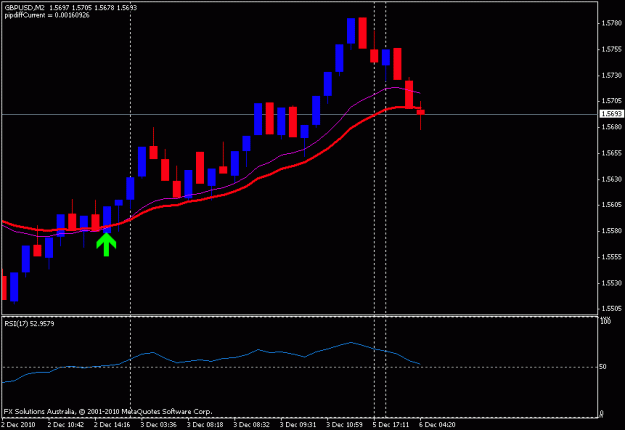Click the 3 Dec 09:31 time label
The height and width of the screenshot is (430, 625).
click(298, 425)
